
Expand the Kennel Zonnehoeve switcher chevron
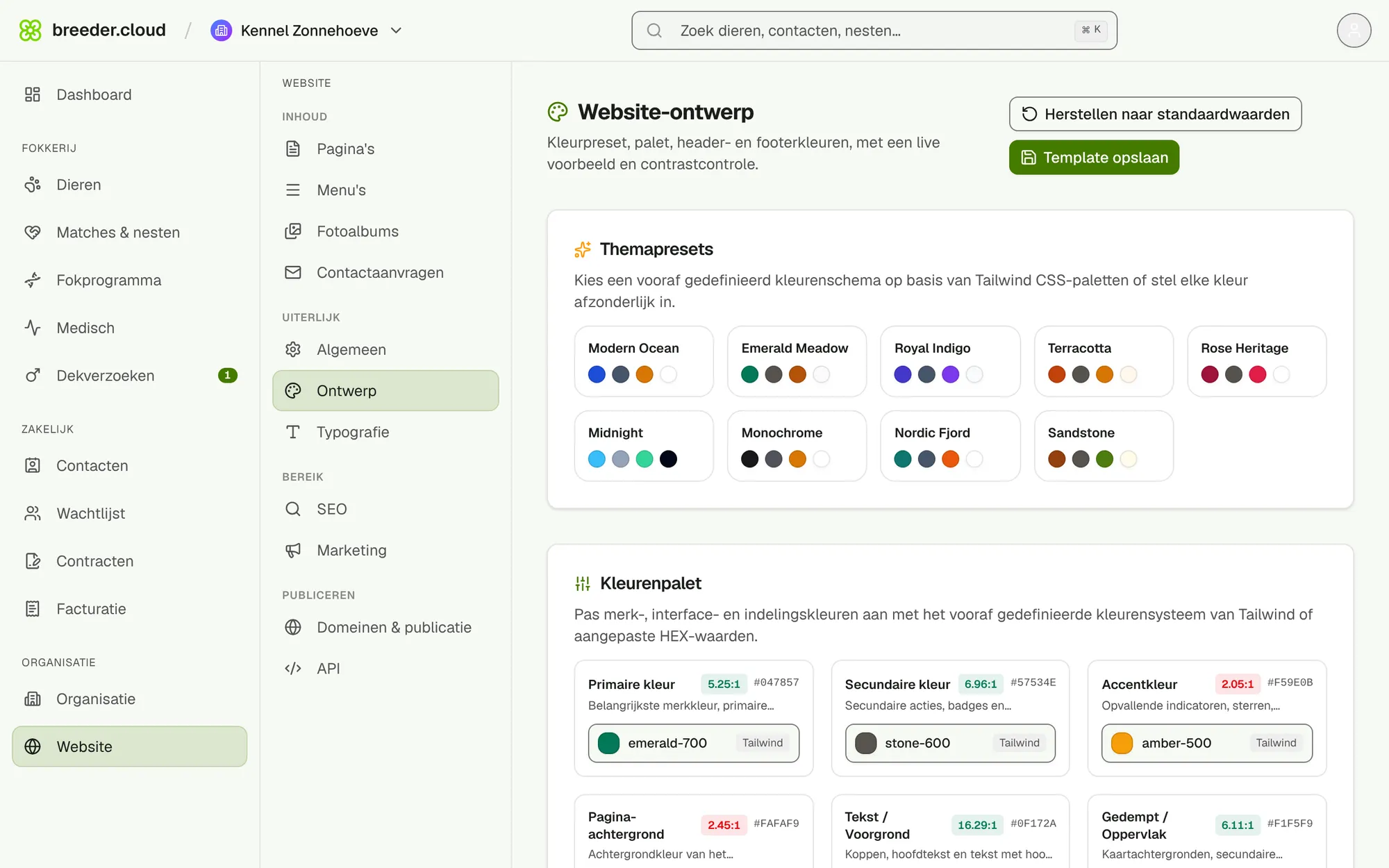[397, 31]
